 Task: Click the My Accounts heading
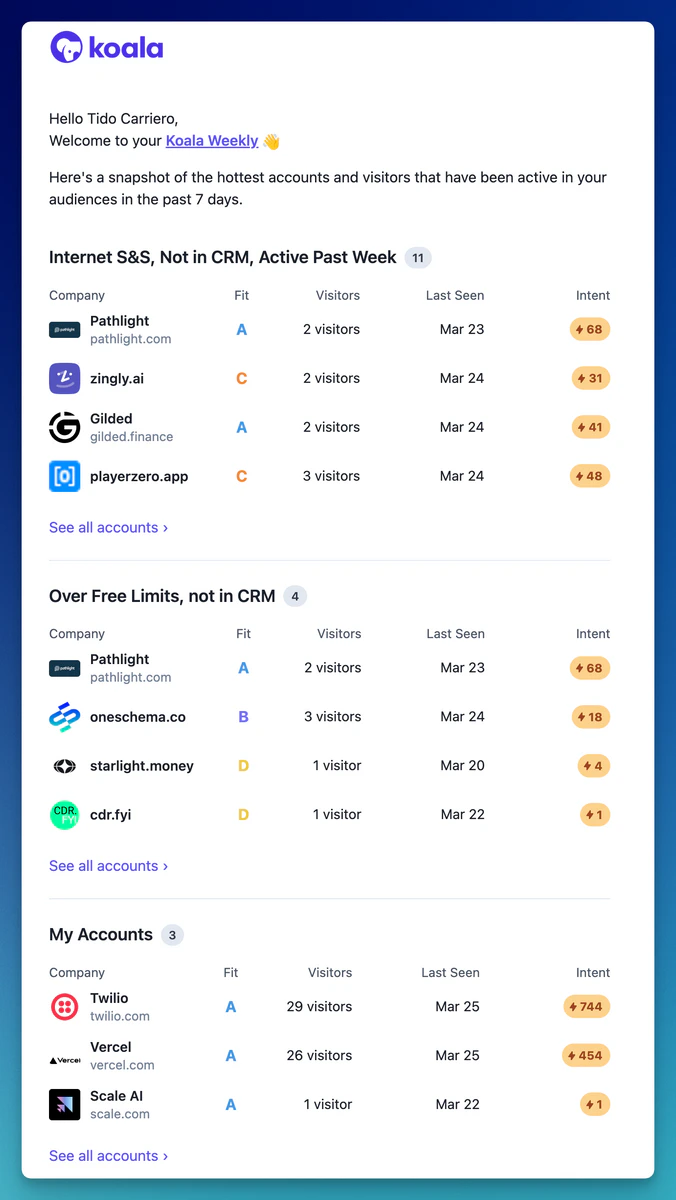point(101,935)
